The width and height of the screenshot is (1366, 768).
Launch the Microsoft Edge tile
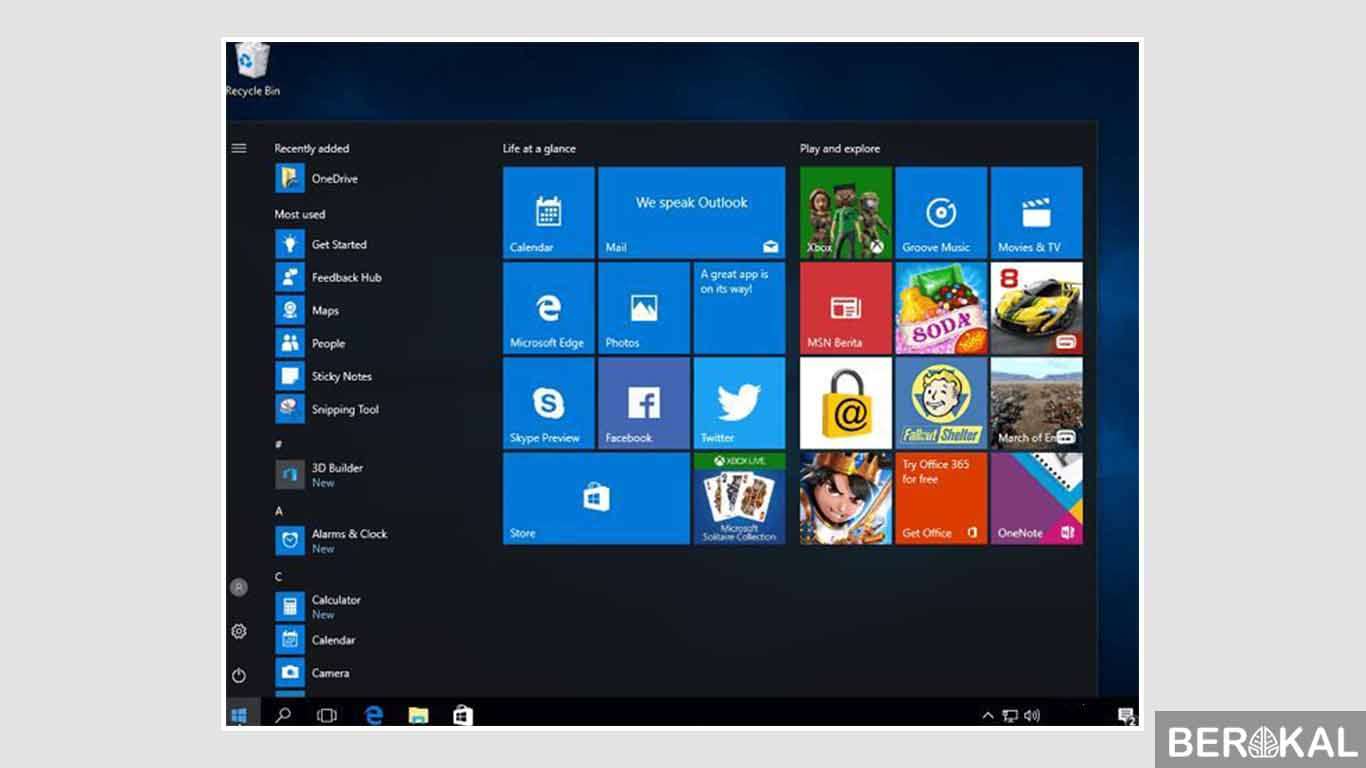tap(548, 308)
